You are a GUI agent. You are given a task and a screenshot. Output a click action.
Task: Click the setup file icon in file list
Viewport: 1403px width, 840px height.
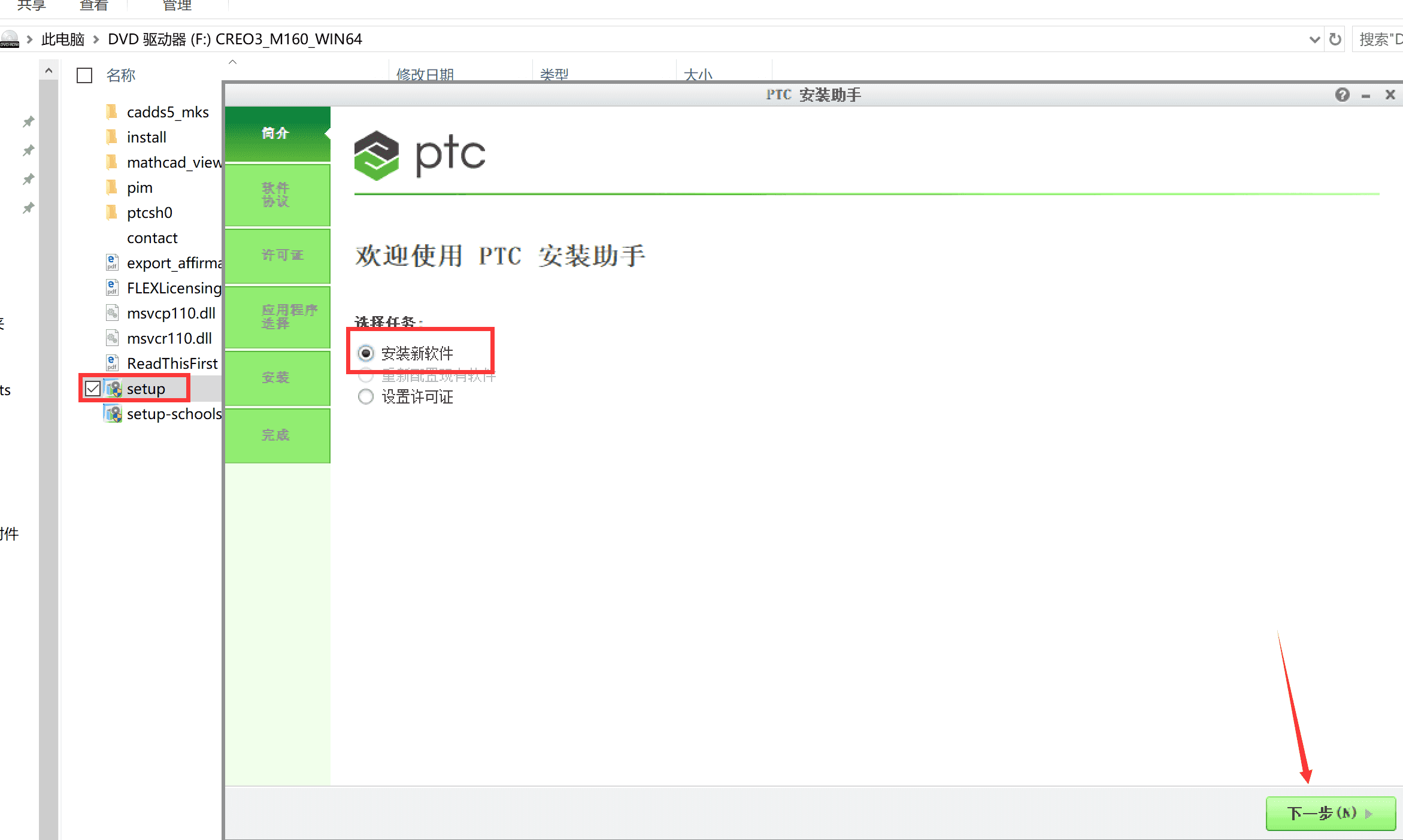click(113, 388)
